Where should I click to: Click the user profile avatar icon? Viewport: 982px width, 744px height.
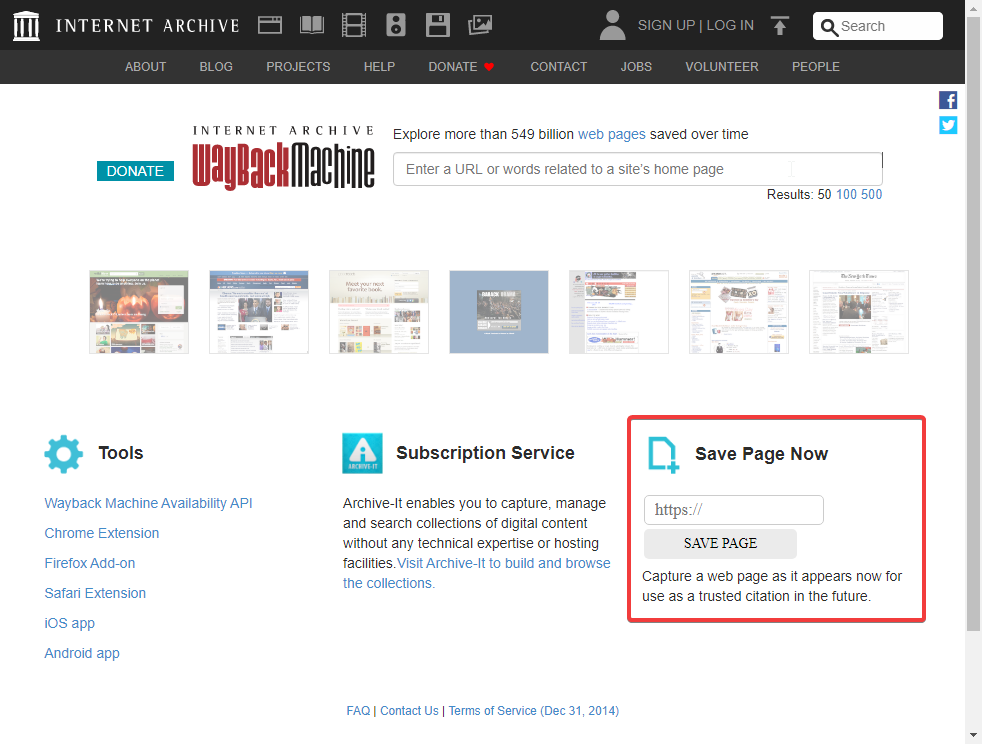611,24
